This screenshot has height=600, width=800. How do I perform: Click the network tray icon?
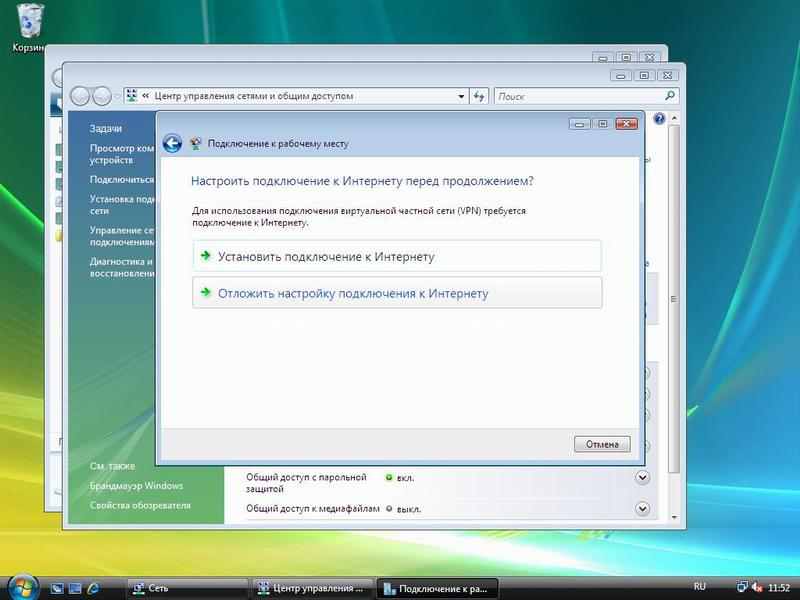point(742,587)
